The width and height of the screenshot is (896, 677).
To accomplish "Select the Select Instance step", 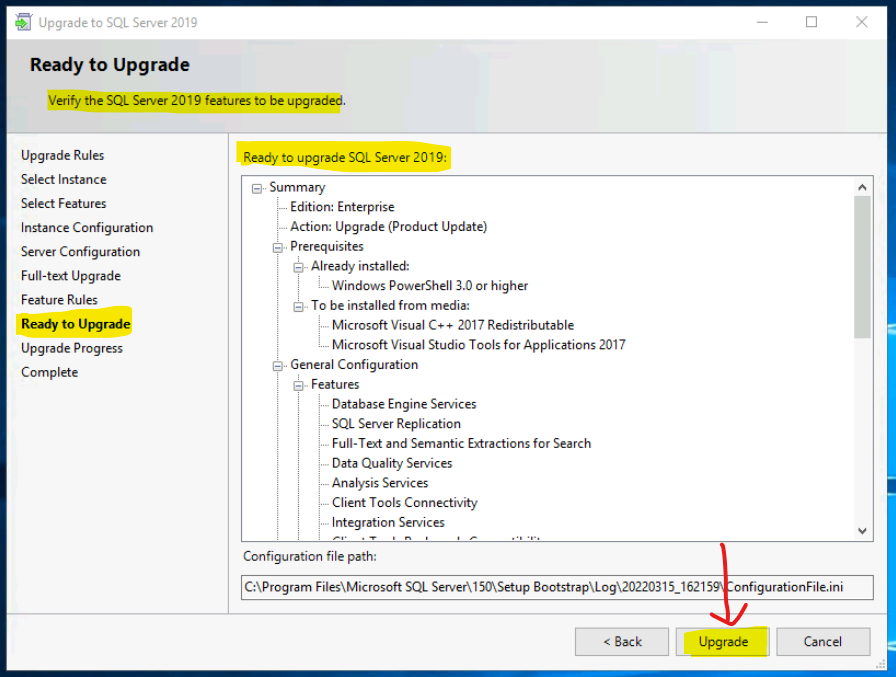I will (64, 179).
